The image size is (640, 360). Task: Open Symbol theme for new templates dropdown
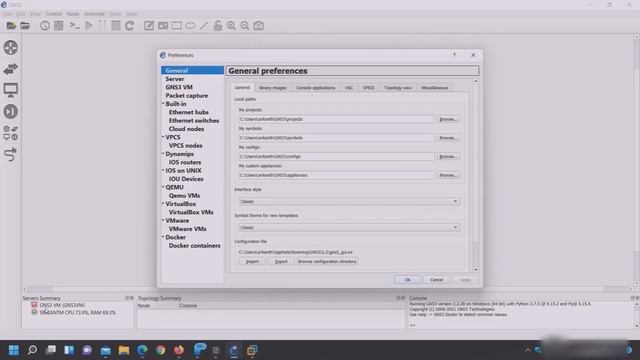(349, 227)
